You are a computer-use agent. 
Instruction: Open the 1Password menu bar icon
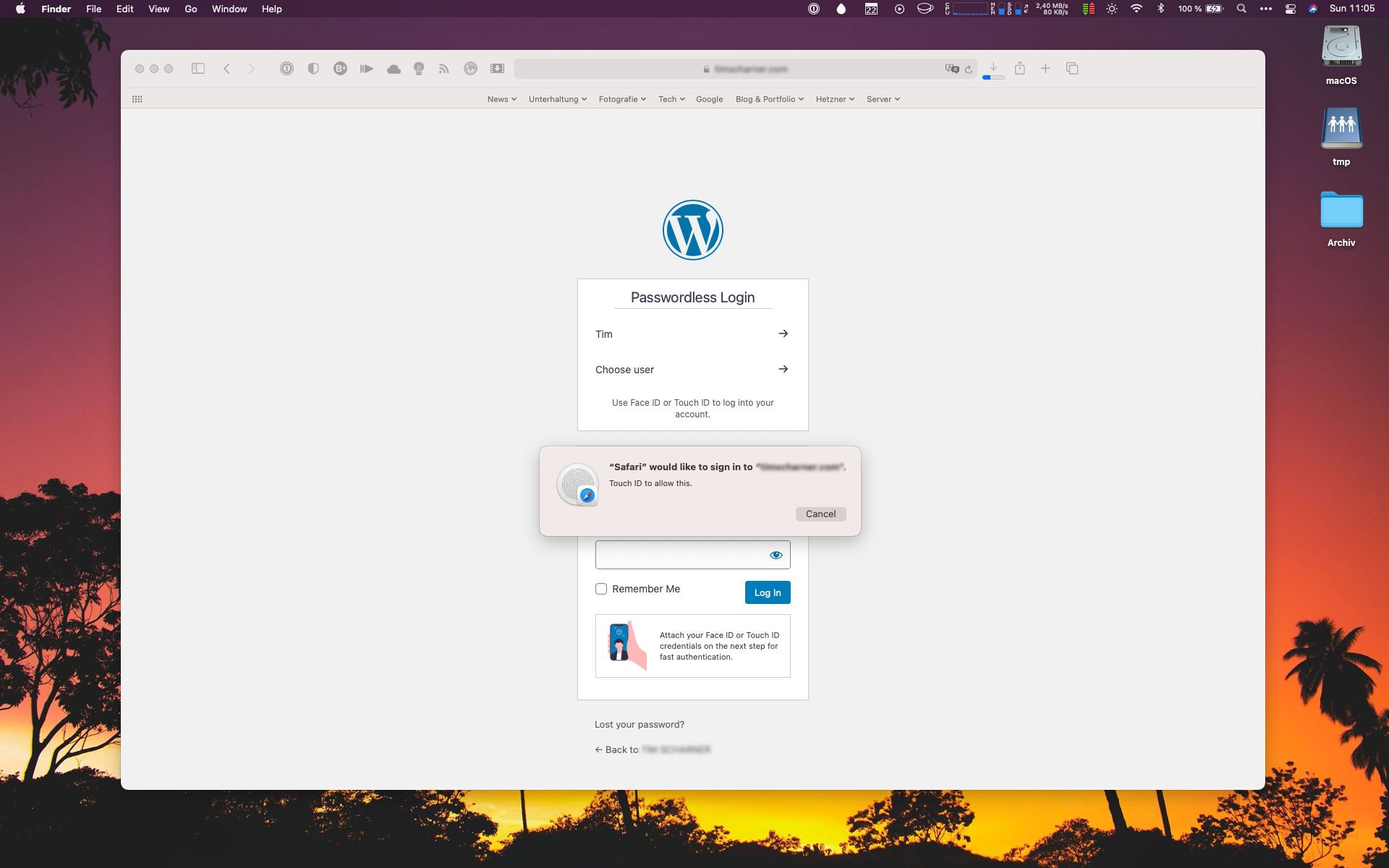point(814,9)
